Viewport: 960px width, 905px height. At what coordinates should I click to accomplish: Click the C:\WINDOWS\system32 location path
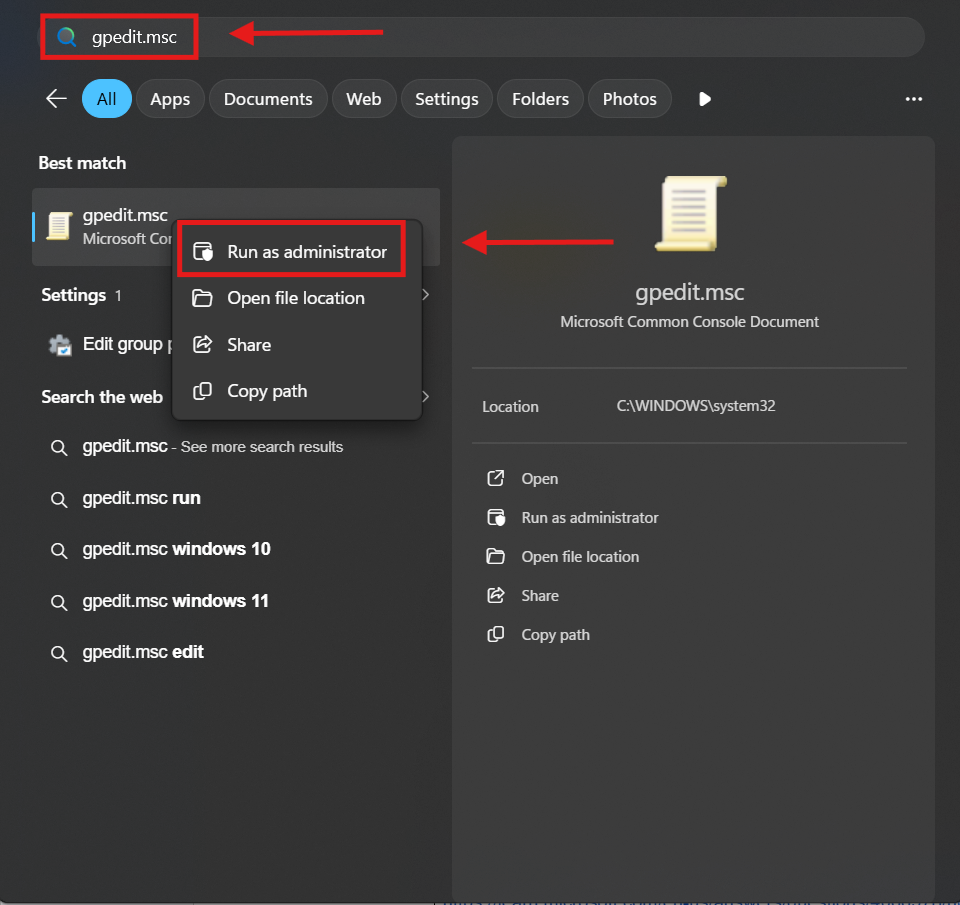point(696,406)
